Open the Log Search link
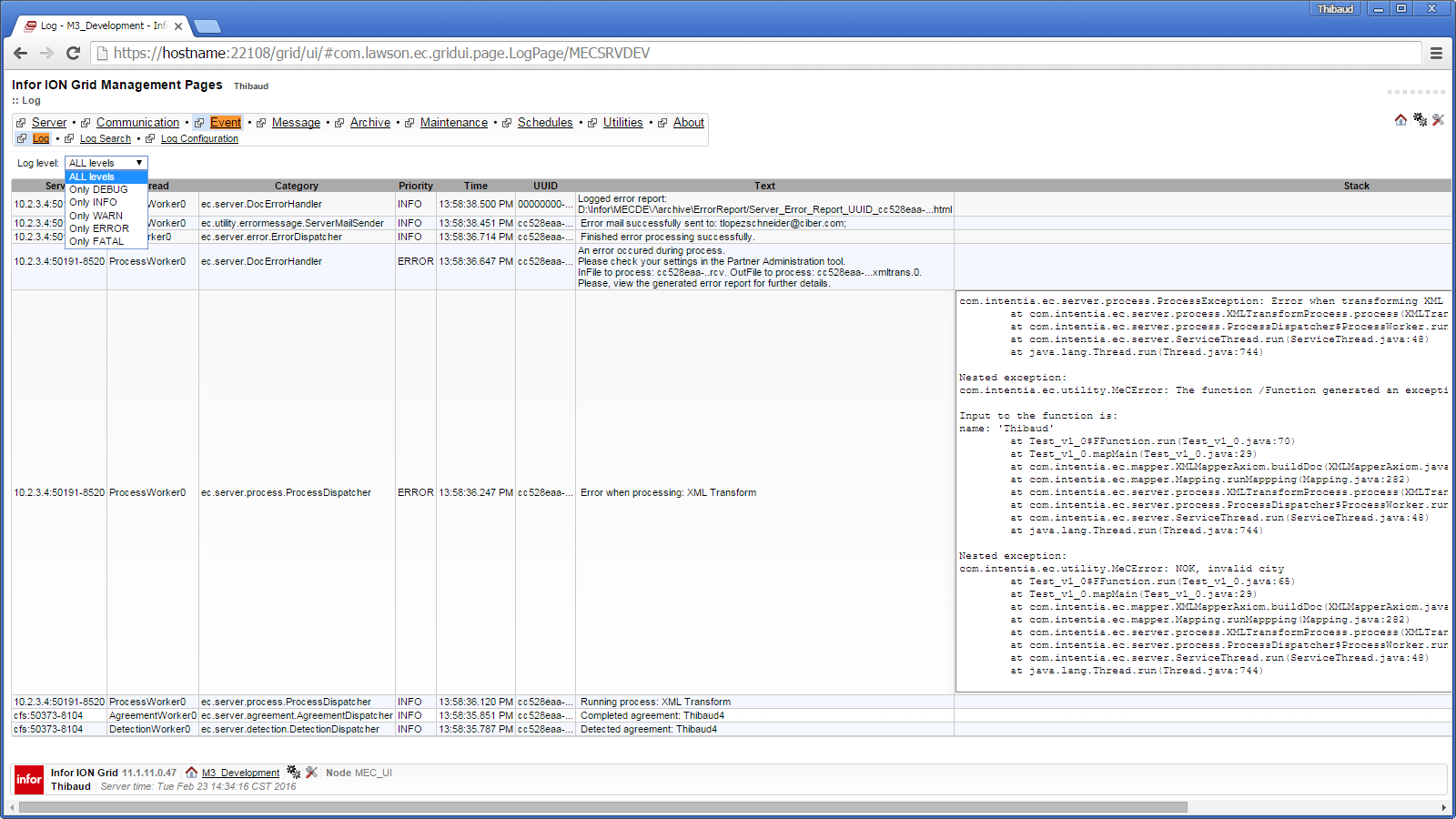Screen dimensions: 1456x819 [x=105, y=139]
